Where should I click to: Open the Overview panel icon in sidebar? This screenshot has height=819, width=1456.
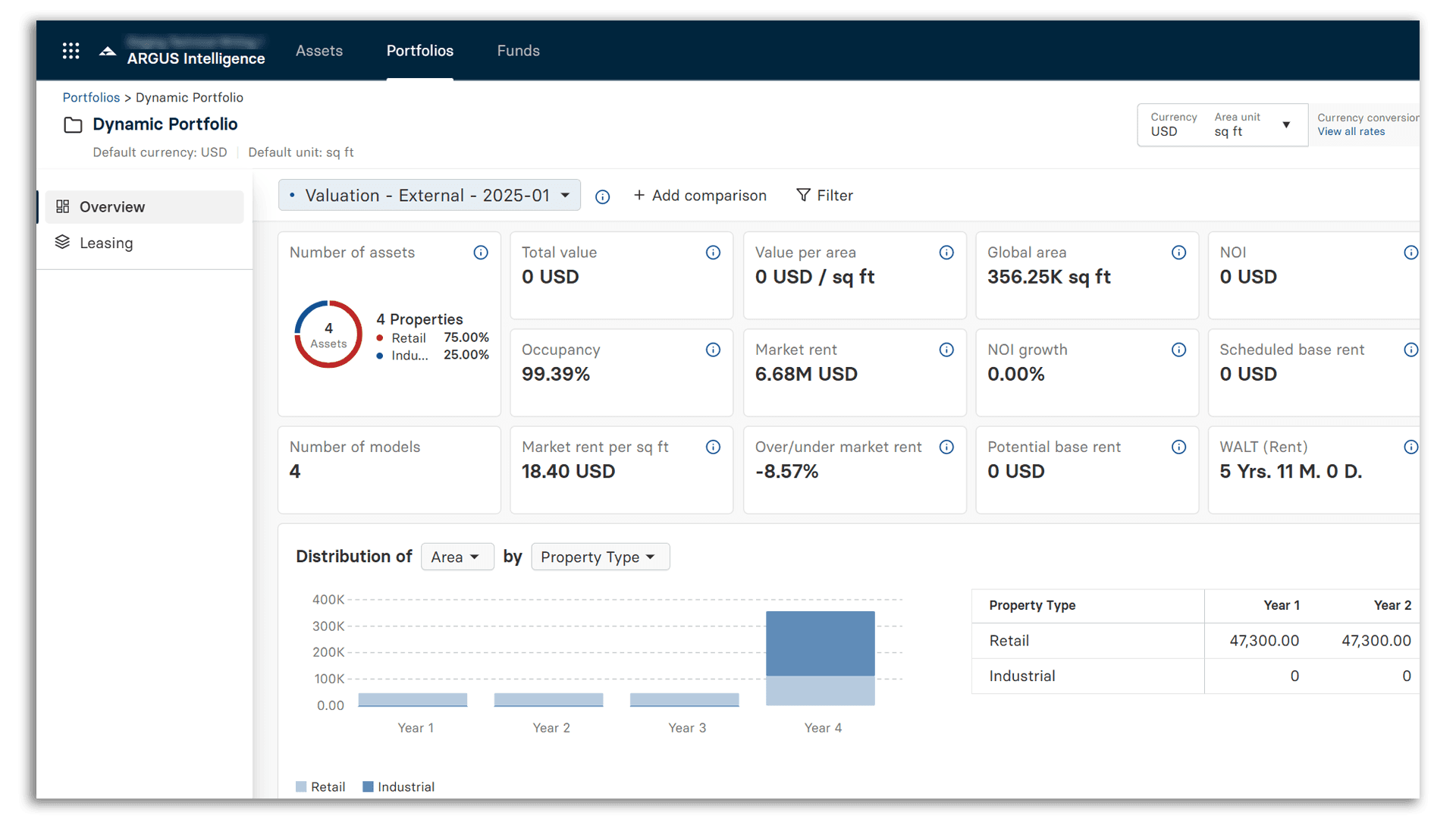pos(63,206)
